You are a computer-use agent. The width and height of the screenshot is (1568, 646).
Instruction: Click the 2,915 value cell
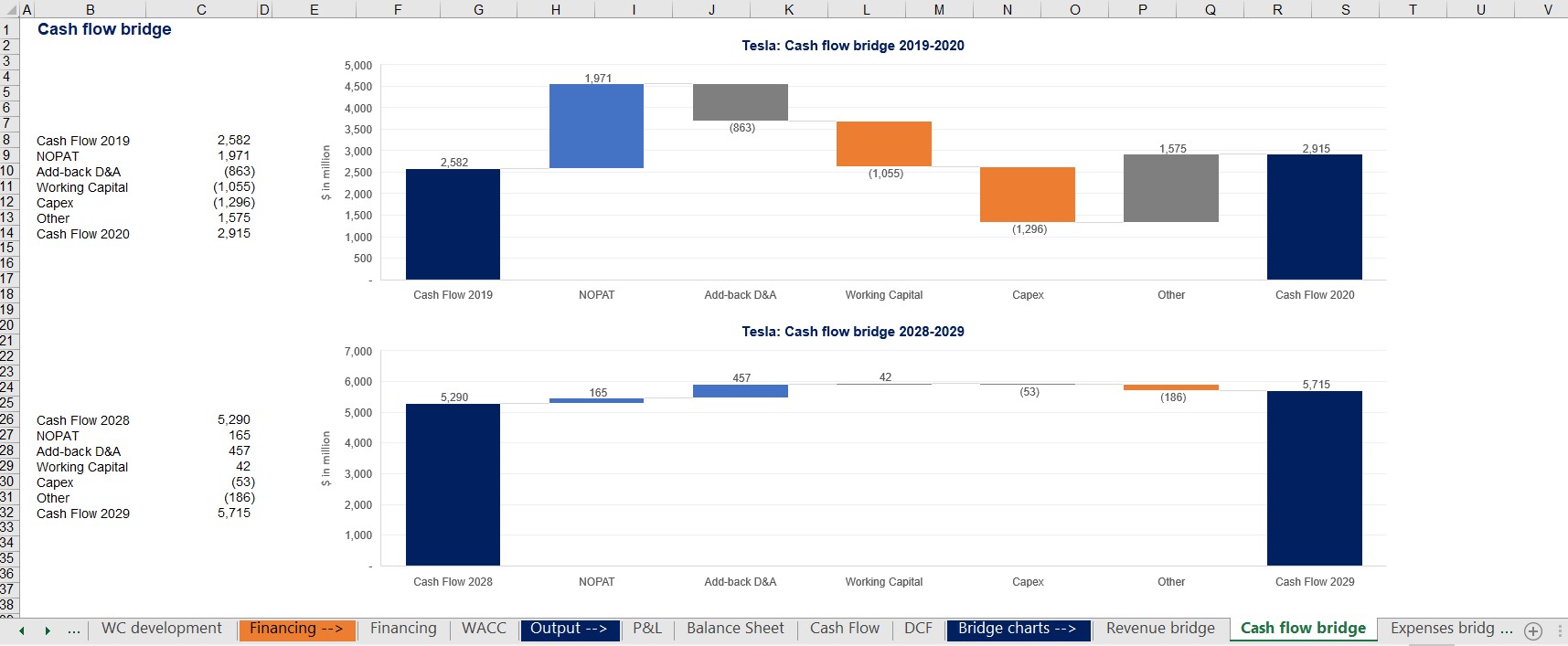234,233
